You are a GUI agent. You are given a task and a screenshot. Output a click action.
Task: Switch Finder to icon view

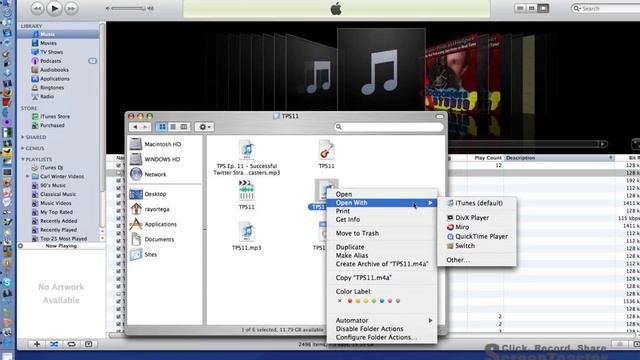pos(162,127)
